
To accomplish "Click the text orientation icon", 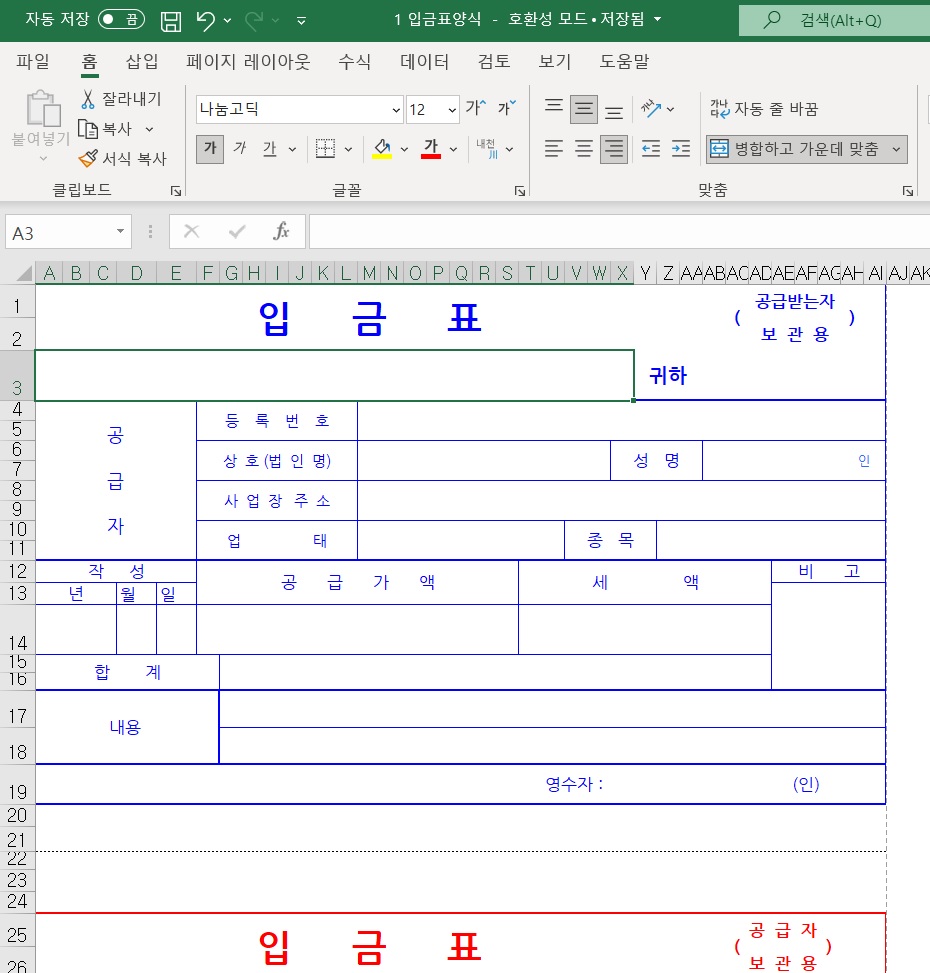I will [x=651, y=109].
